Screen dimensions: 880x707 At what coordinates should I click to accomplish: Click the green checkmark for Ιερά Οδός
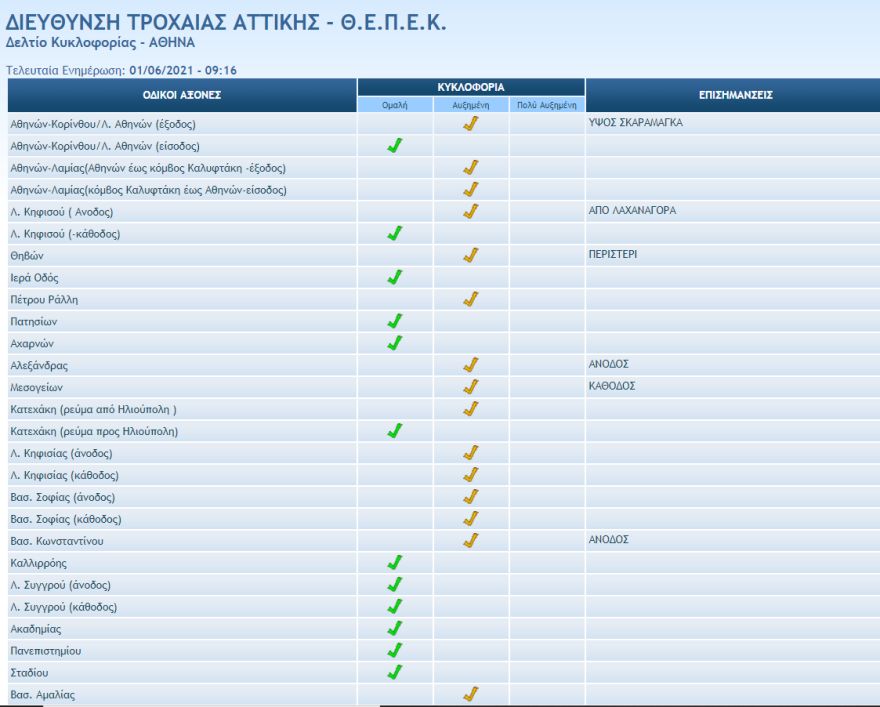[x=394, y=277]
